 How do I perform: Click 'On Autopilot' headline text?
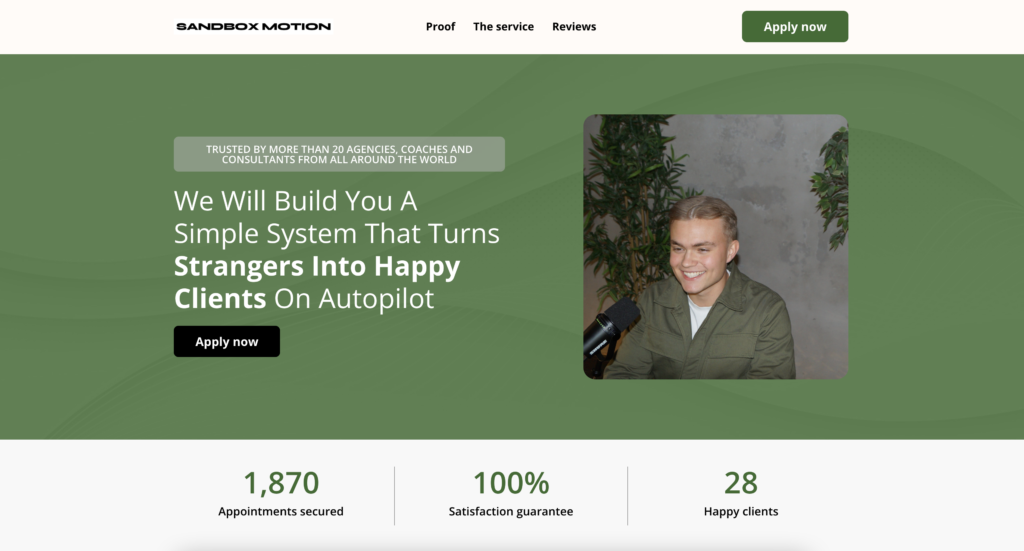[x=353, y=298]
